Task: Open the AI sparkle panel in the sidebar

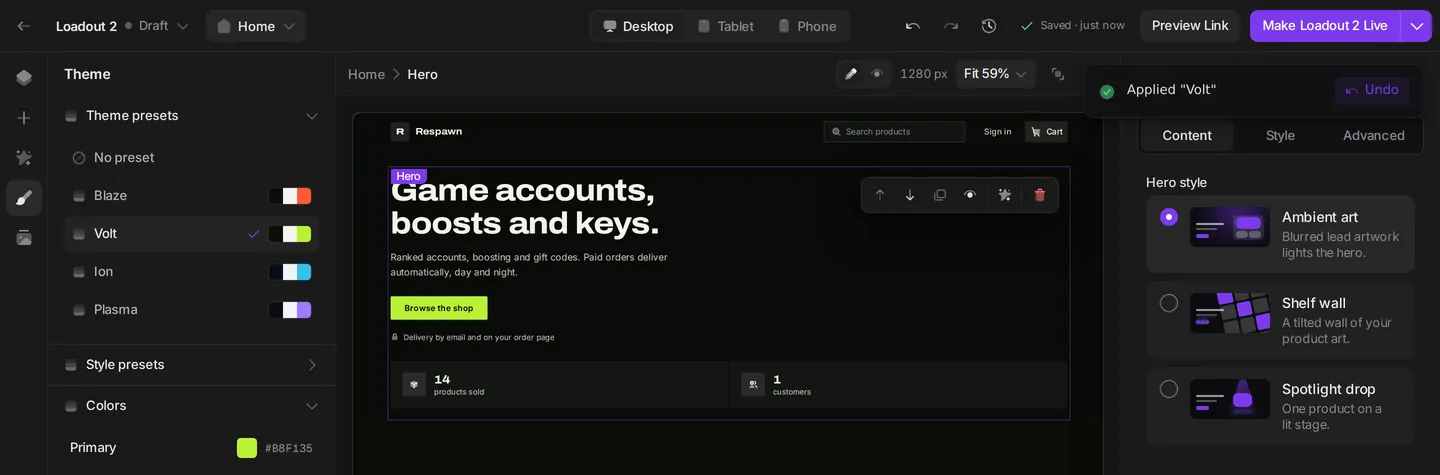Action: tap(24, 158)
